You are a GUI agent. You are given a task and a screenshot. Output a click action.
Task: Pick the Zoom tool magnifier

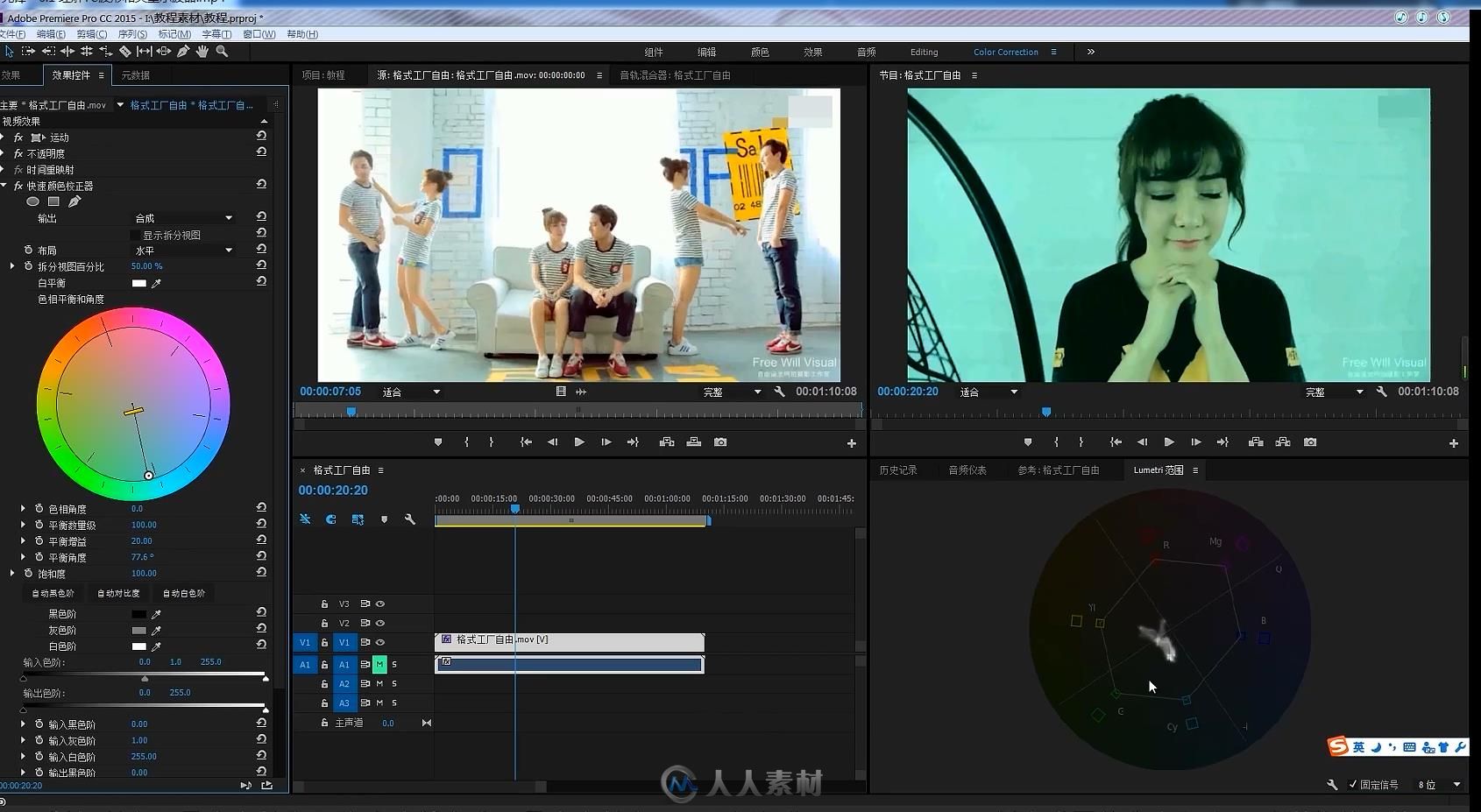click(x=222, y=52)
